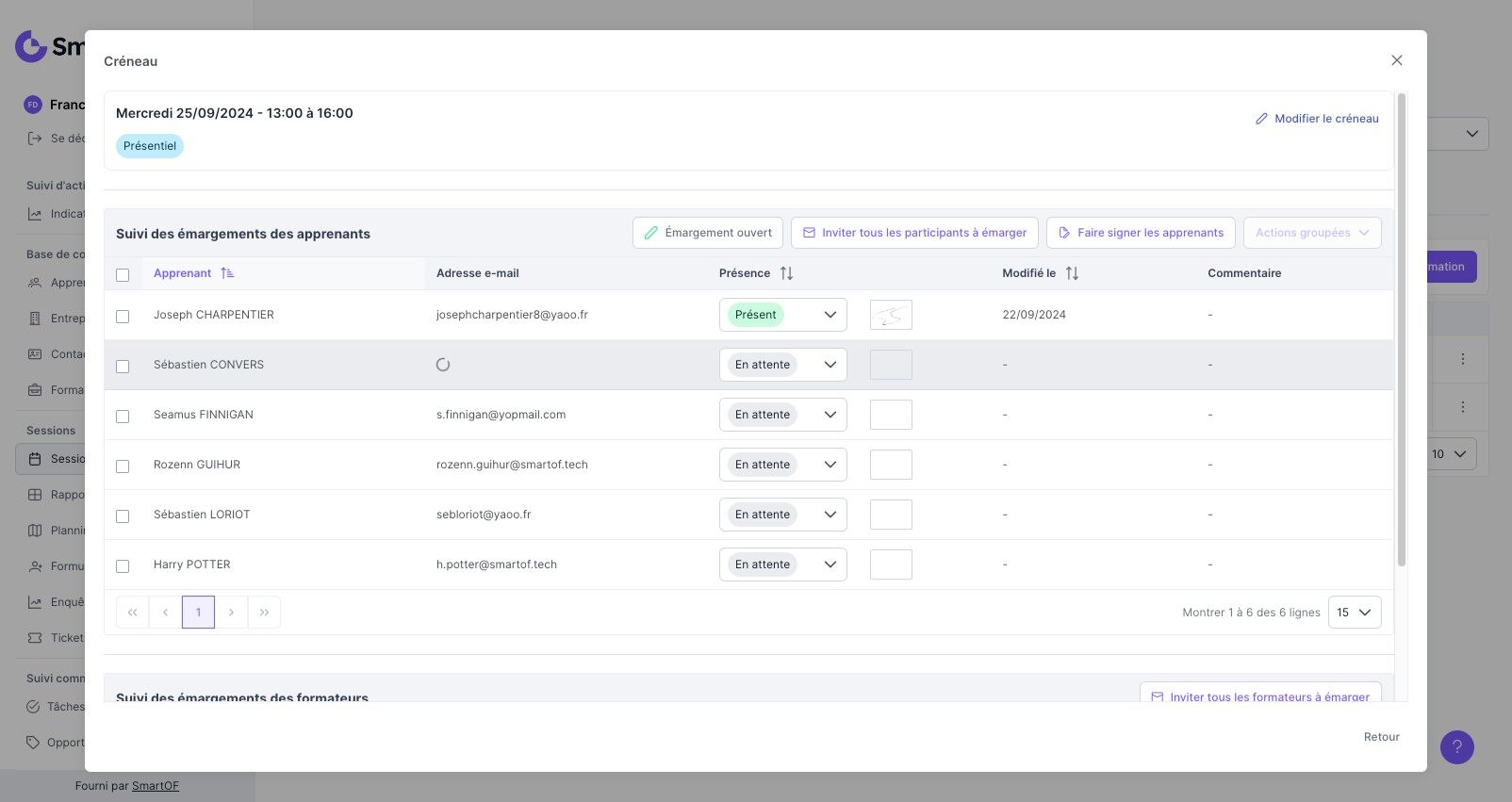
Task: Tick the Harry POTTER row checkbox
Action: click(x=123, y=566)
